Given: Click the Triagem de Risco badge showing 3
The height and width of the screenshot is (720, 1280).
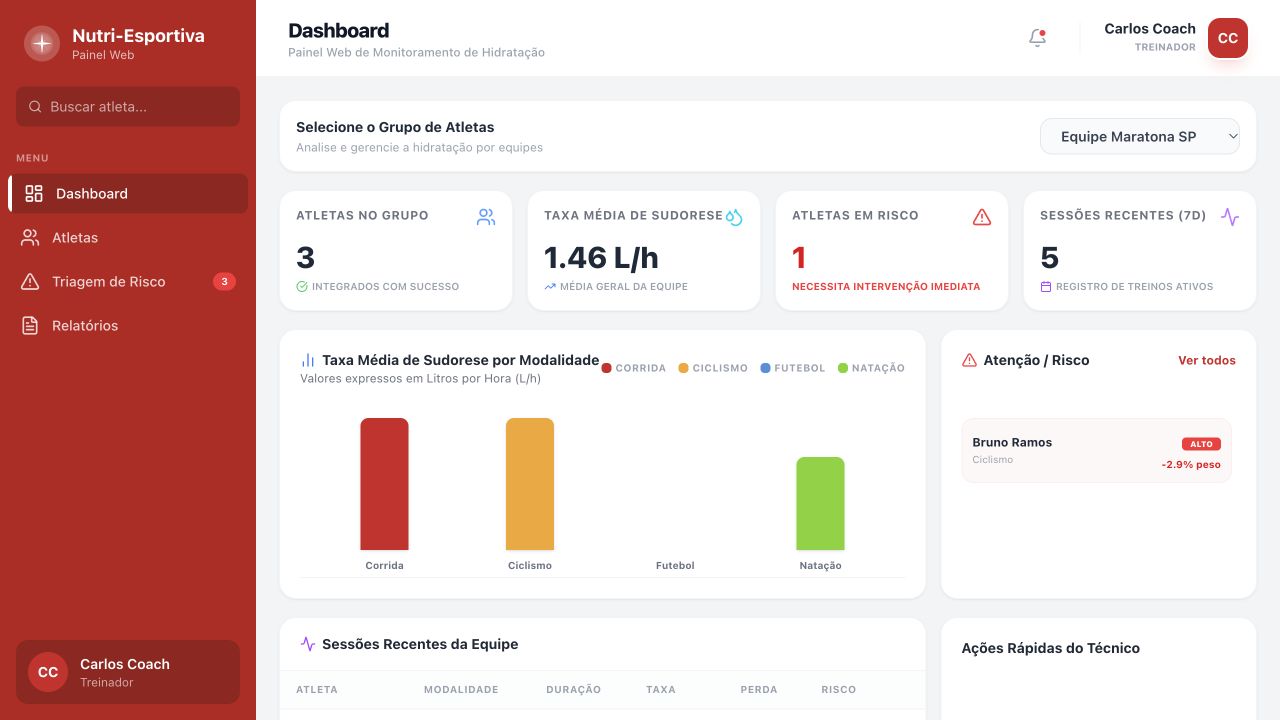Looking at the screenshot, I should click(x=225, y=282).
